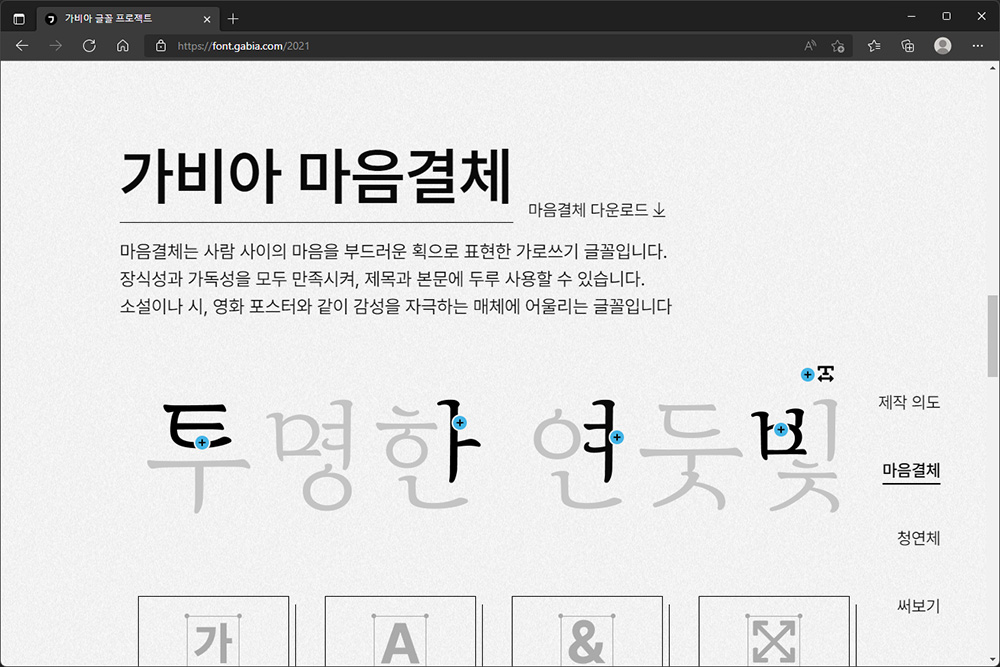Click the 마음결체 다운로드 link
The width and height of the screenshot is (1000, 667).
click(x=596, y=210)
